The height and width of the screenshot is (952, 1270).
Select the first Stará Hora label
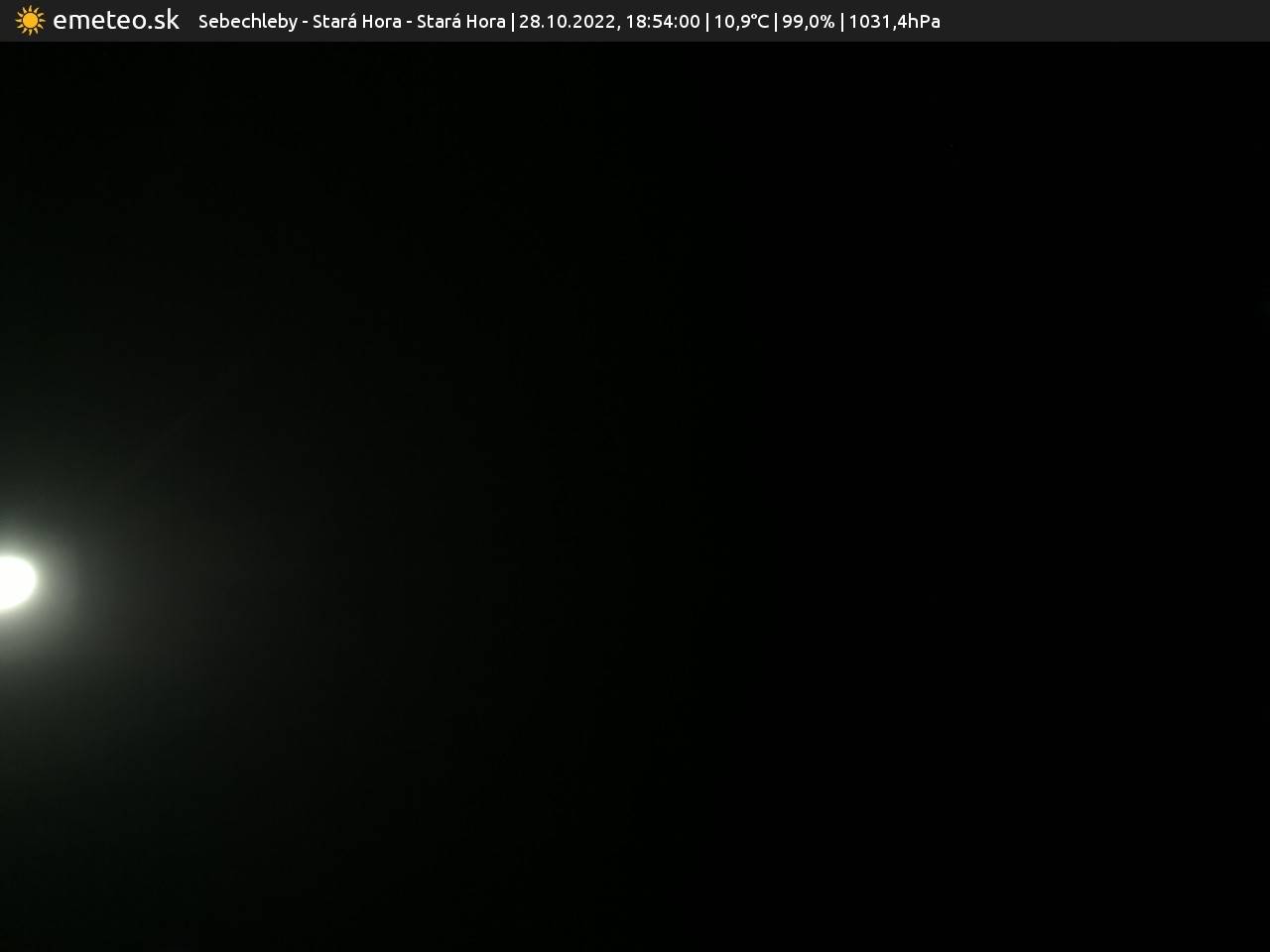[356, 22]
